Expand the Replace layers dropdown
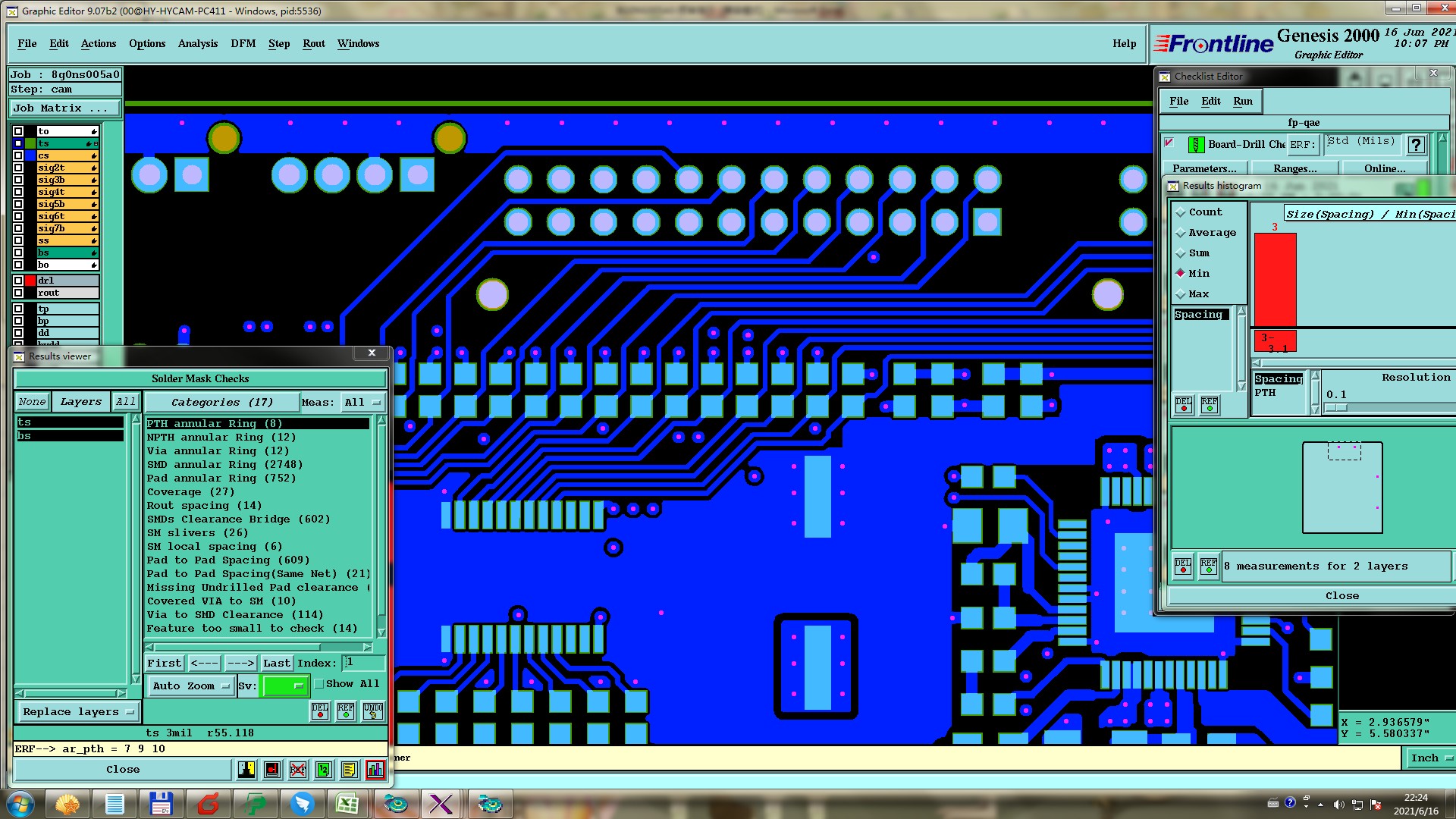This screenshot has width=1456, height=819. click(78, 712)
